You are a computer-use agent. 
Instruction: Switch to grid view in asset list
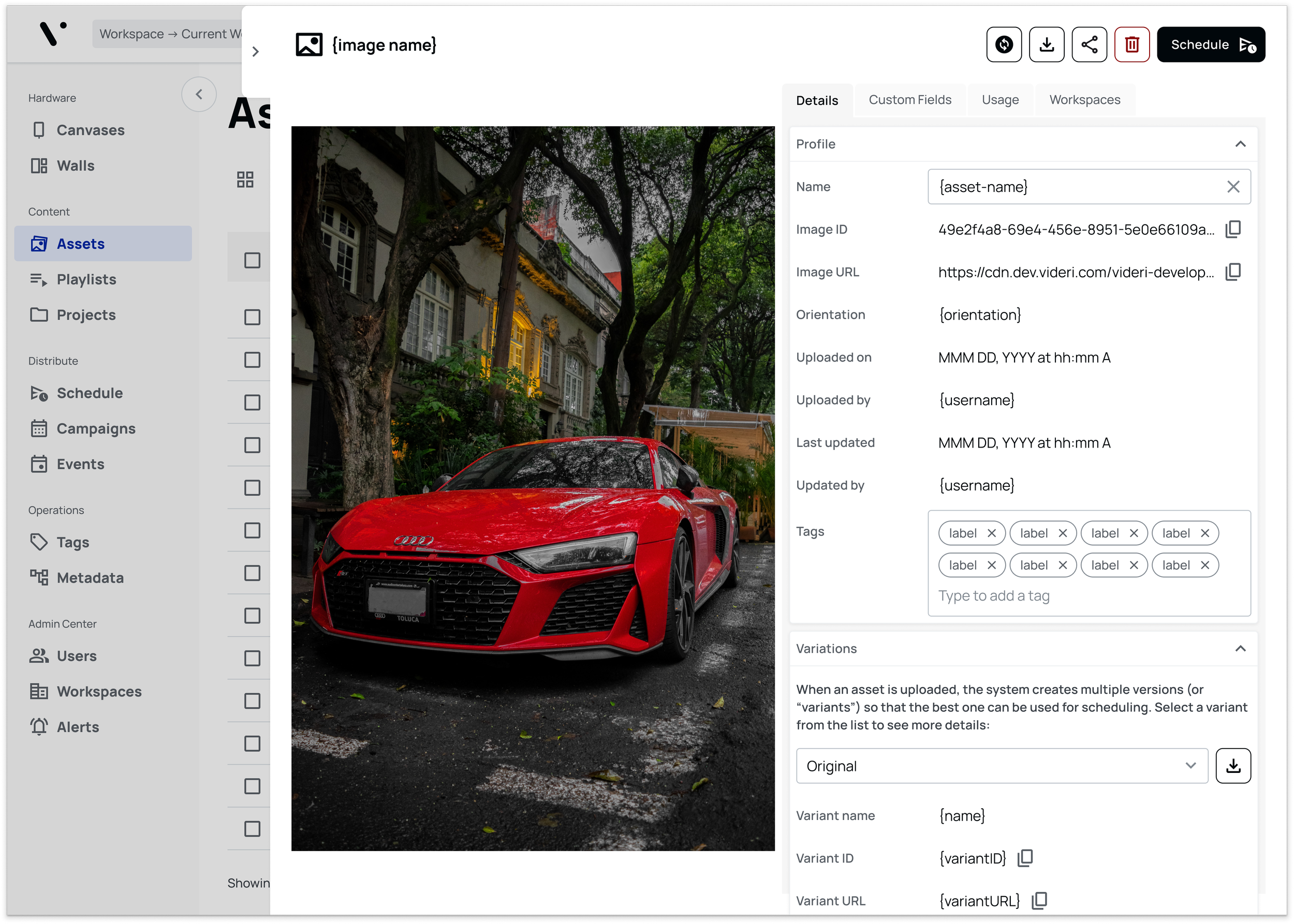pyautogui.click(x=245, y=180)
